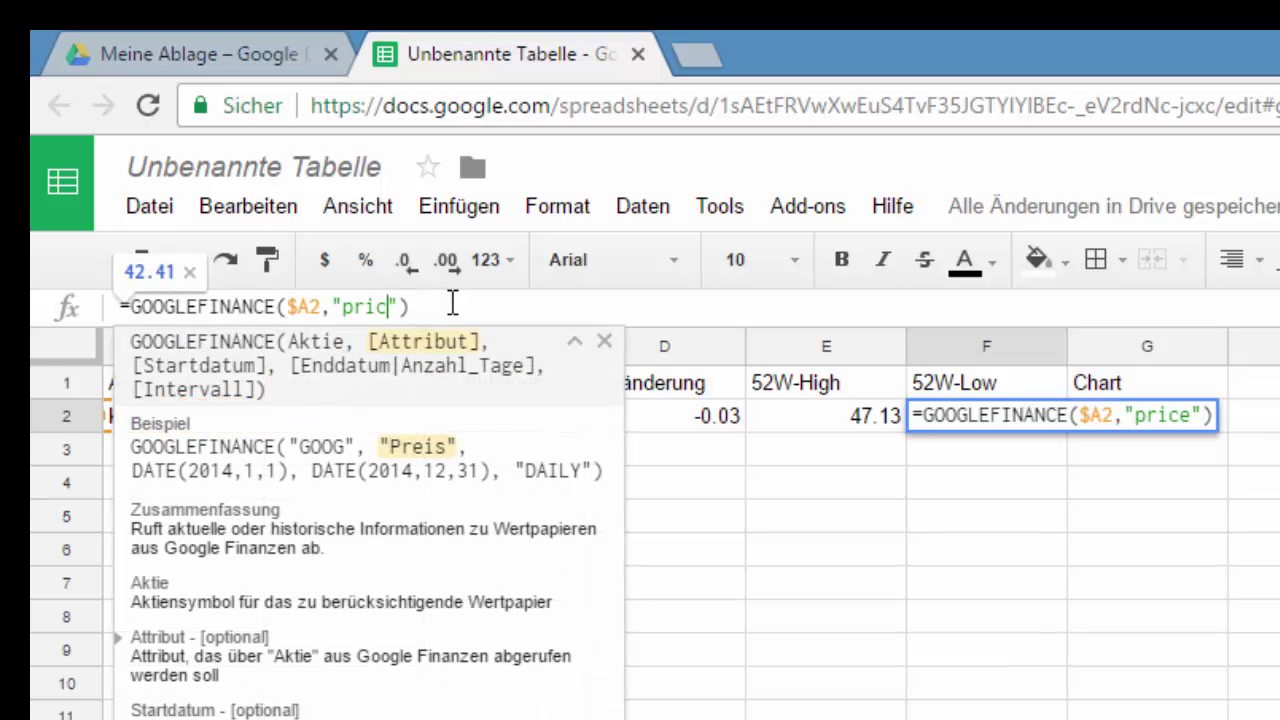Image resolution: width=1280 pixels, height=720 pixels.
Task: Select column D header
Action: click(x=664, y=346)
